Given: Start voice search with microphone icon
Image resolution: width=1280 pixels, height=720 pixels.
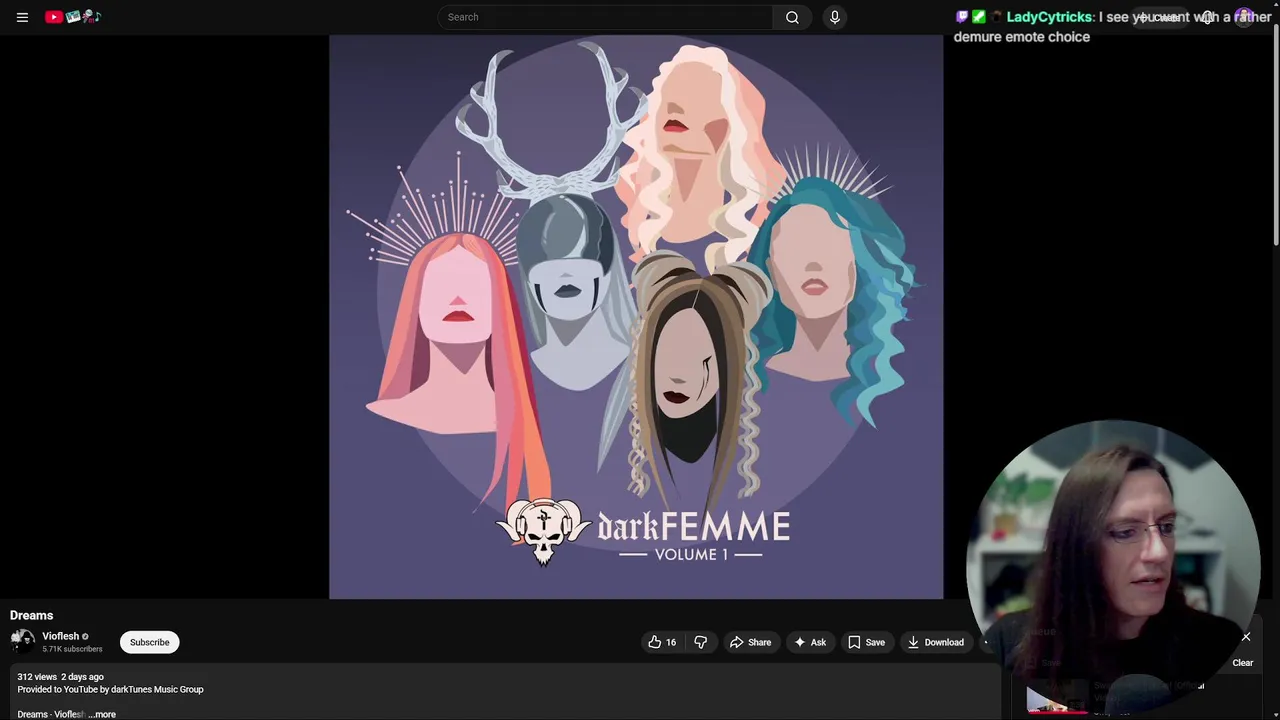Looking at the screenshot, I should pyautogui.click(x=835, y=17).
